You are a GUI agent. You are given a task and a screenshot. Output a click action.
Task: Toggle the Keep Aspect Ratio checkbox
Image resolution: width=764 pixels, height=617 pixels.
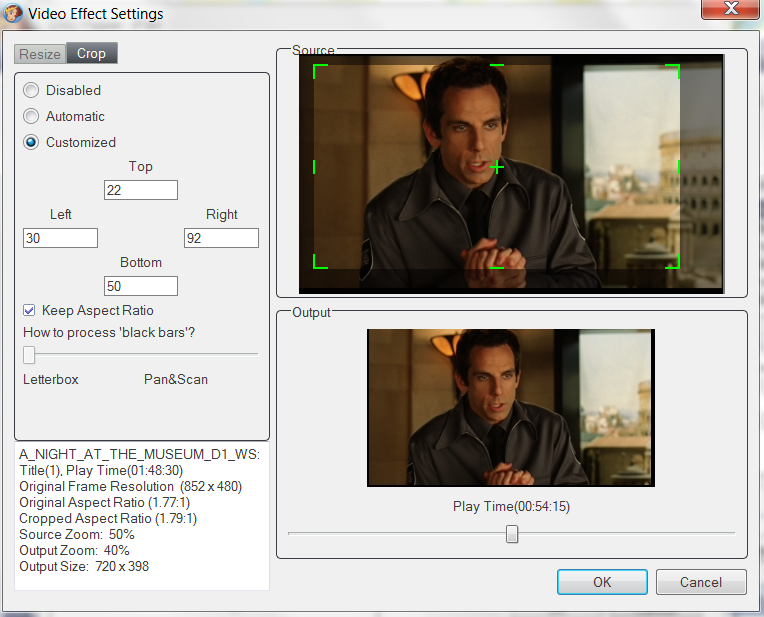[30, 310]
